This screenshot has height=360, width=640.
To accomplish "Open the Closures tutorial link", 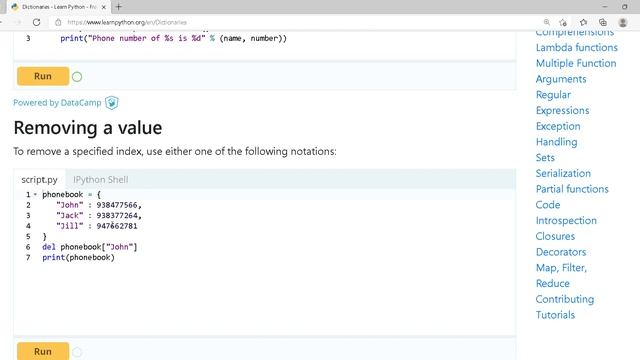I will tap(555, 236).
